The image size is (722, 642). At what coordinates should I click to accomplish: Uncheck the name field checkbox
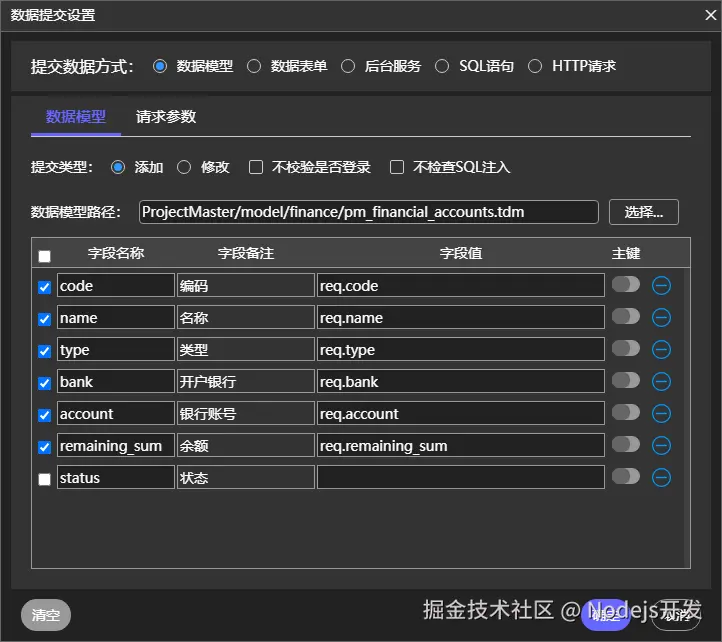point(44,319)
